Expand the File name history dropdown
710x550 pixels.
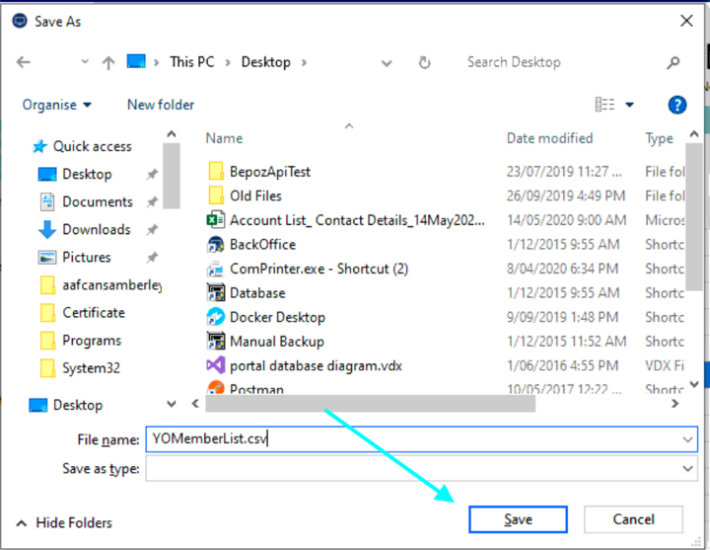pyautogui.click(x=687, y=439)
